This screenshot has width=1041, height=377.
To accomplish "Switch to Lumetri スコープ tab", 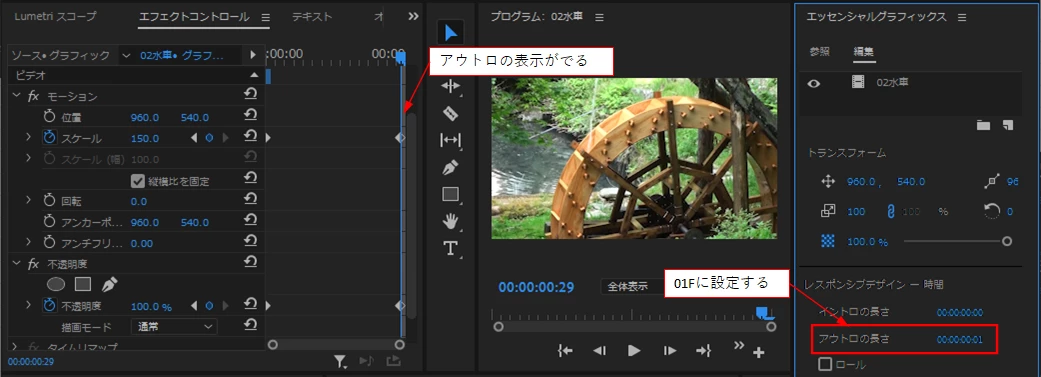I will [55, 17].
